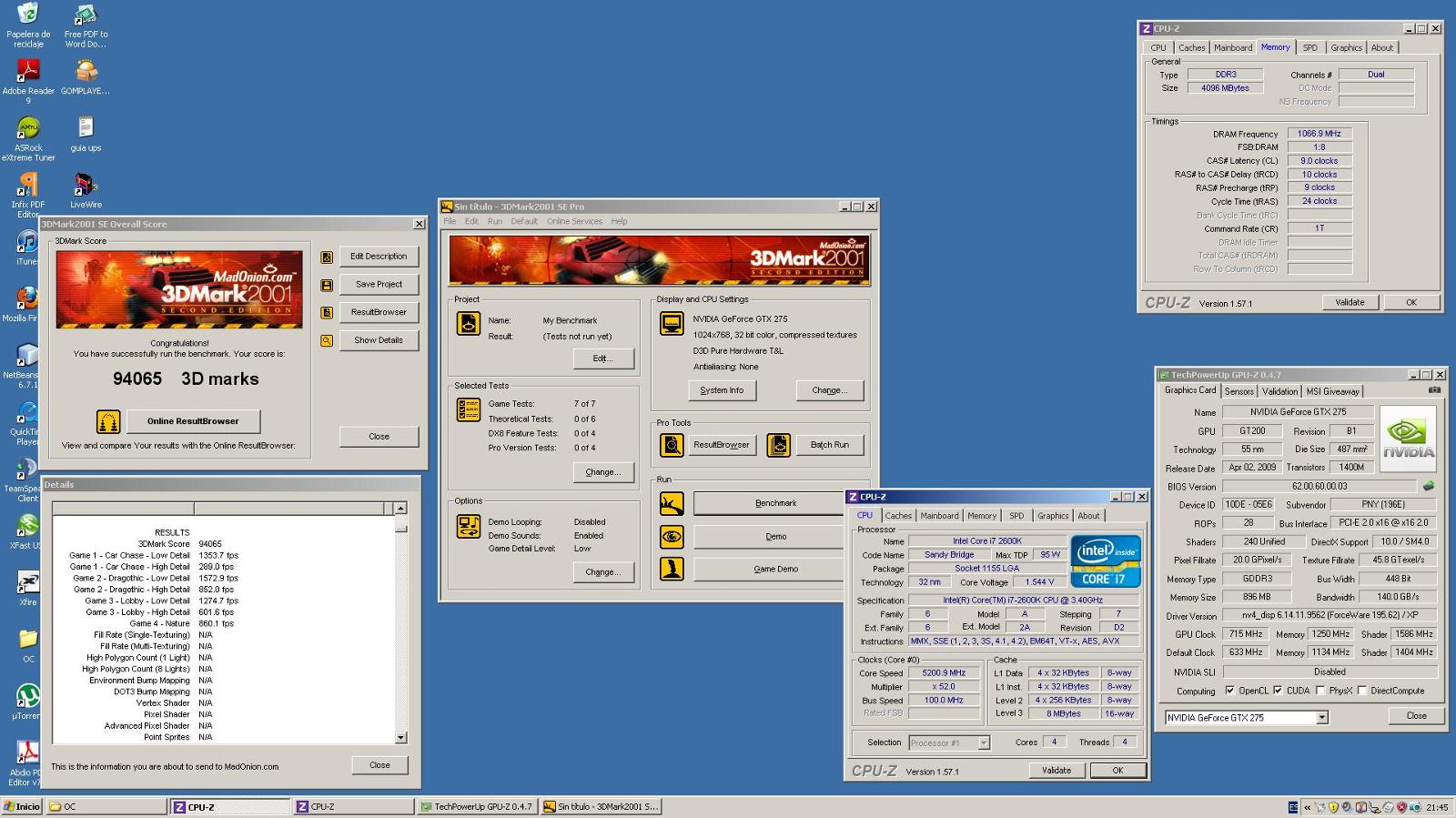Viewport: 1456px width, 818px height.
Task: Click the Intel Core i7 logo in CPU-Z
Action: (1106, 561)
